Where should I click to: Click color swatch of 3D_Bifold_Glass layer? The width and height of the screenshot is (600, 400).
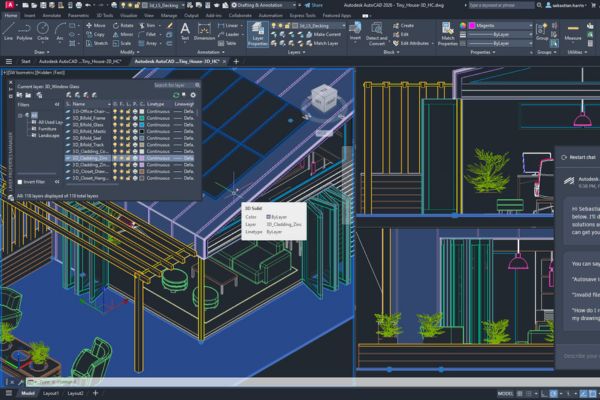142,124
